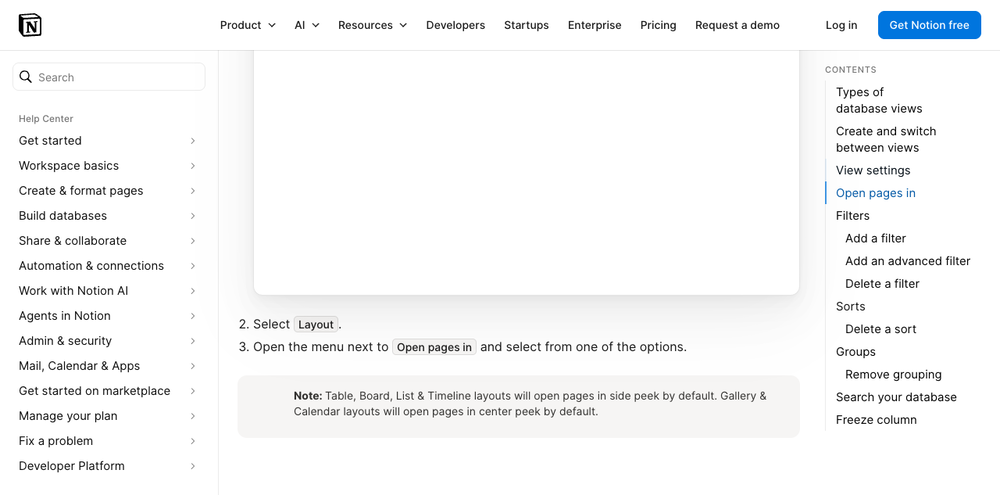Open the Enterprise nav item
Viewport: 1000px width, 495px height.
(594, 25)
